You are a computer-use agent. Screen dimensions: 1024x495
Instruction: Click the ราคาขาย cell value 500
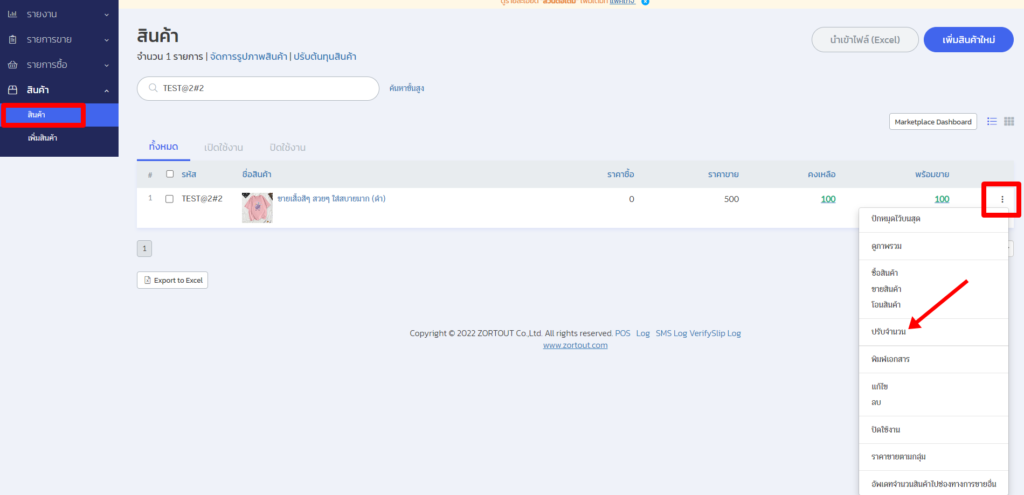point(731,199)
